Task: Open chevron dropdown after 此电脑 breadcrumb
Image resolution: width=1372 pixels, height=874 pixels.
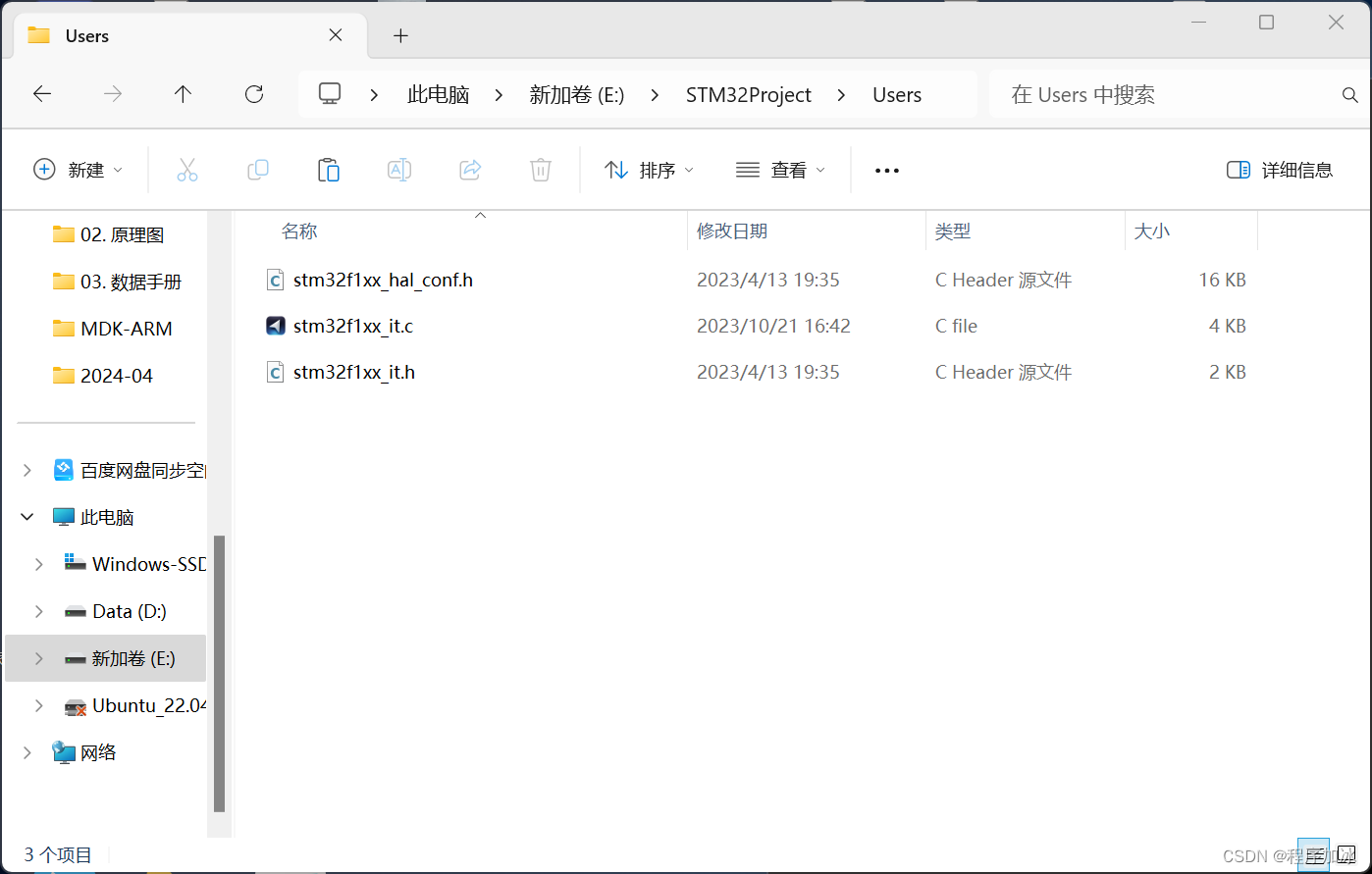Action: pos(499,95)
